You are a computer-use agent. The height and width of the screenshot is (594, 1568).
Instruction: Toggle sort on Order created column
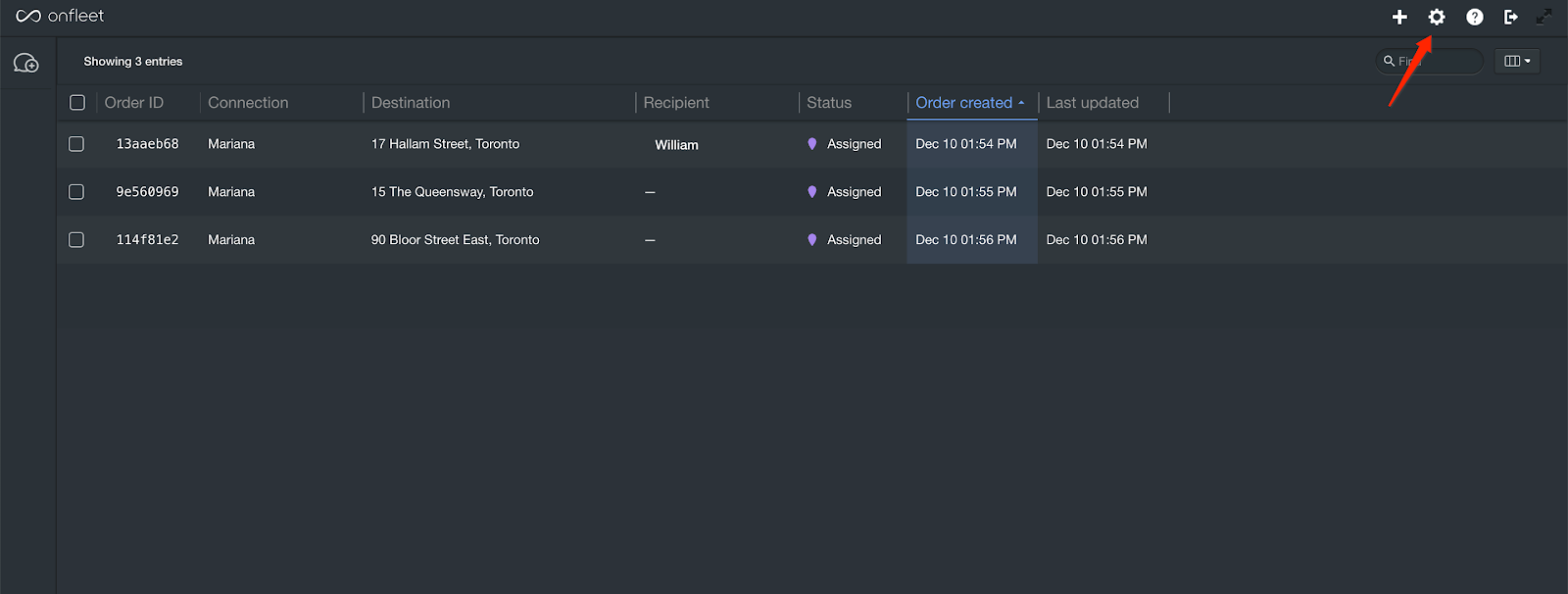coord(970,103)
